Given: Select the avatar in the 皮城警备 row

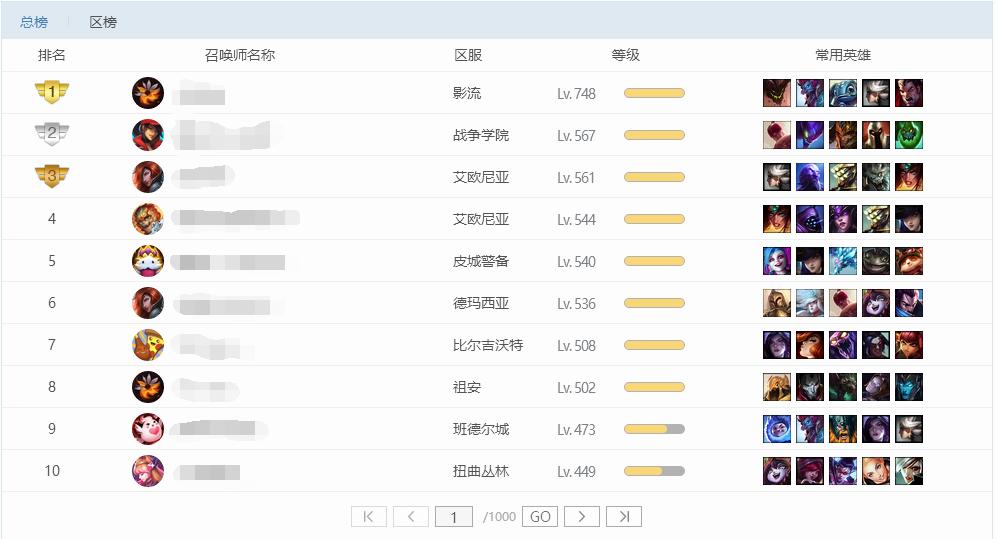Looking at the screenshot, I should tap(148, 261).
